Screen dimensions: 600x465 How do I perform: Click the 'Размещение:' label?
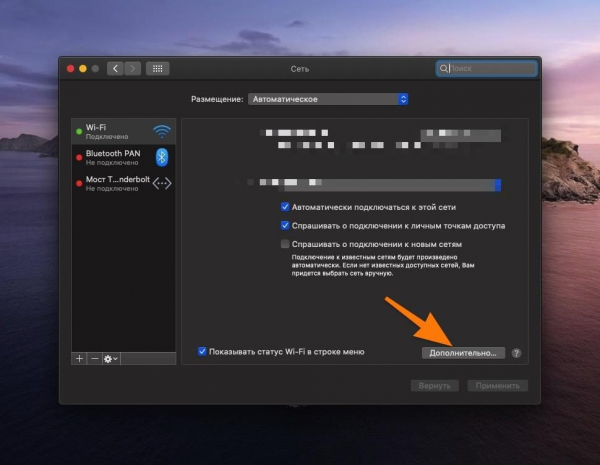click(217, 99)
